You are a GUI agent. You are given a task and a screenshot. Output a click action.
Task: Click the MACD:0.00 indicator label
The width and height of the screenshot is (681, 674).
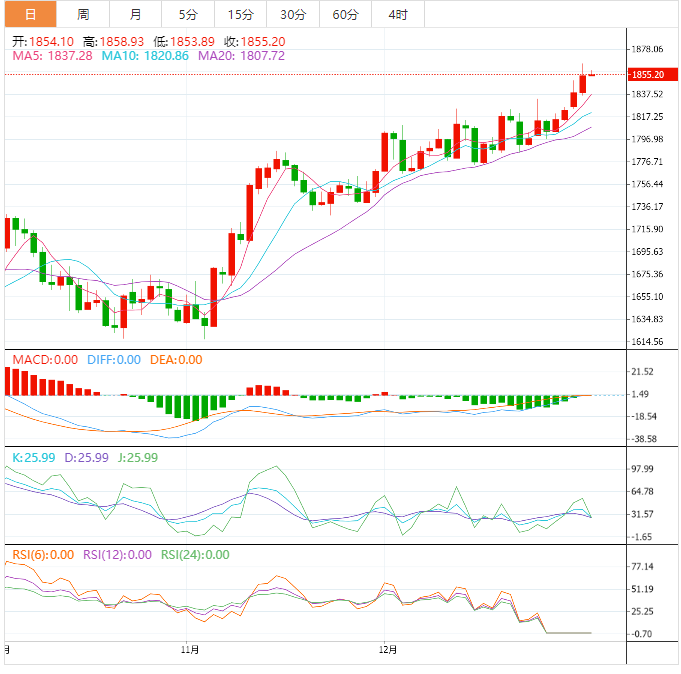point(44,360)
